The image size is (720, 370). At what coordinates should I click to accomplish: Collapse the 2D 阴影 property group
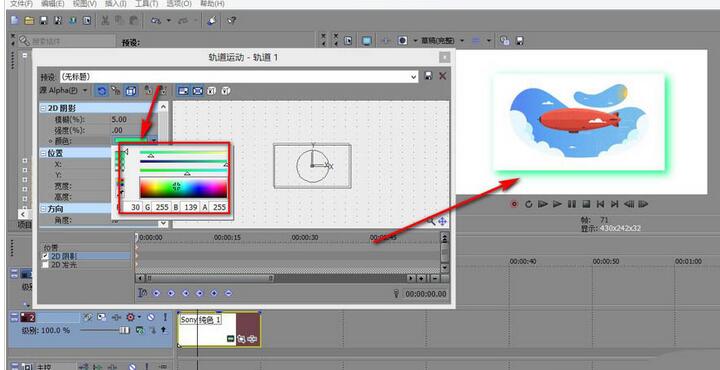pos(44,108)
